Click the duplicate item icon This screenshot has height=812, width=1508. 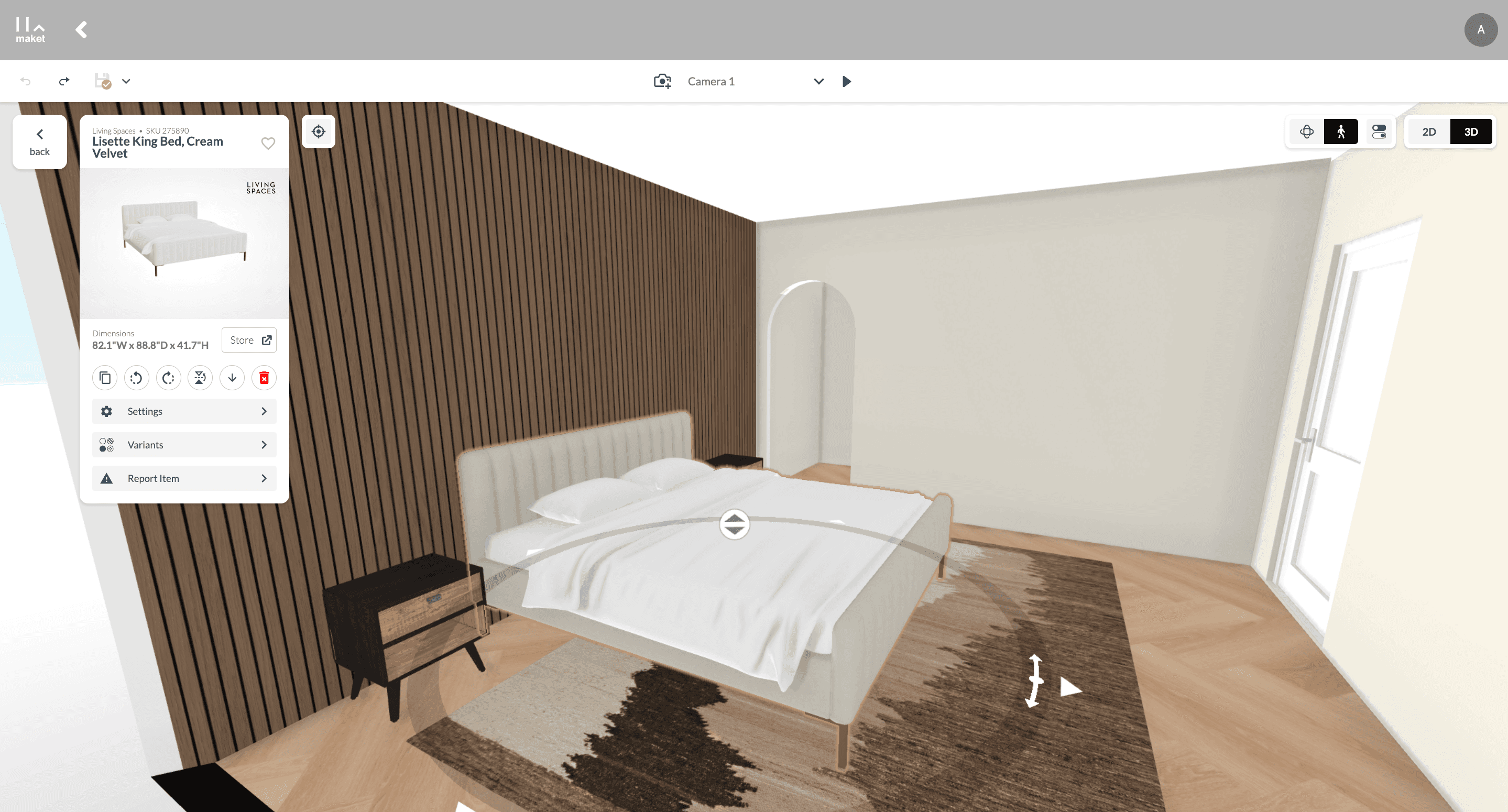click(x=105, y=378)
